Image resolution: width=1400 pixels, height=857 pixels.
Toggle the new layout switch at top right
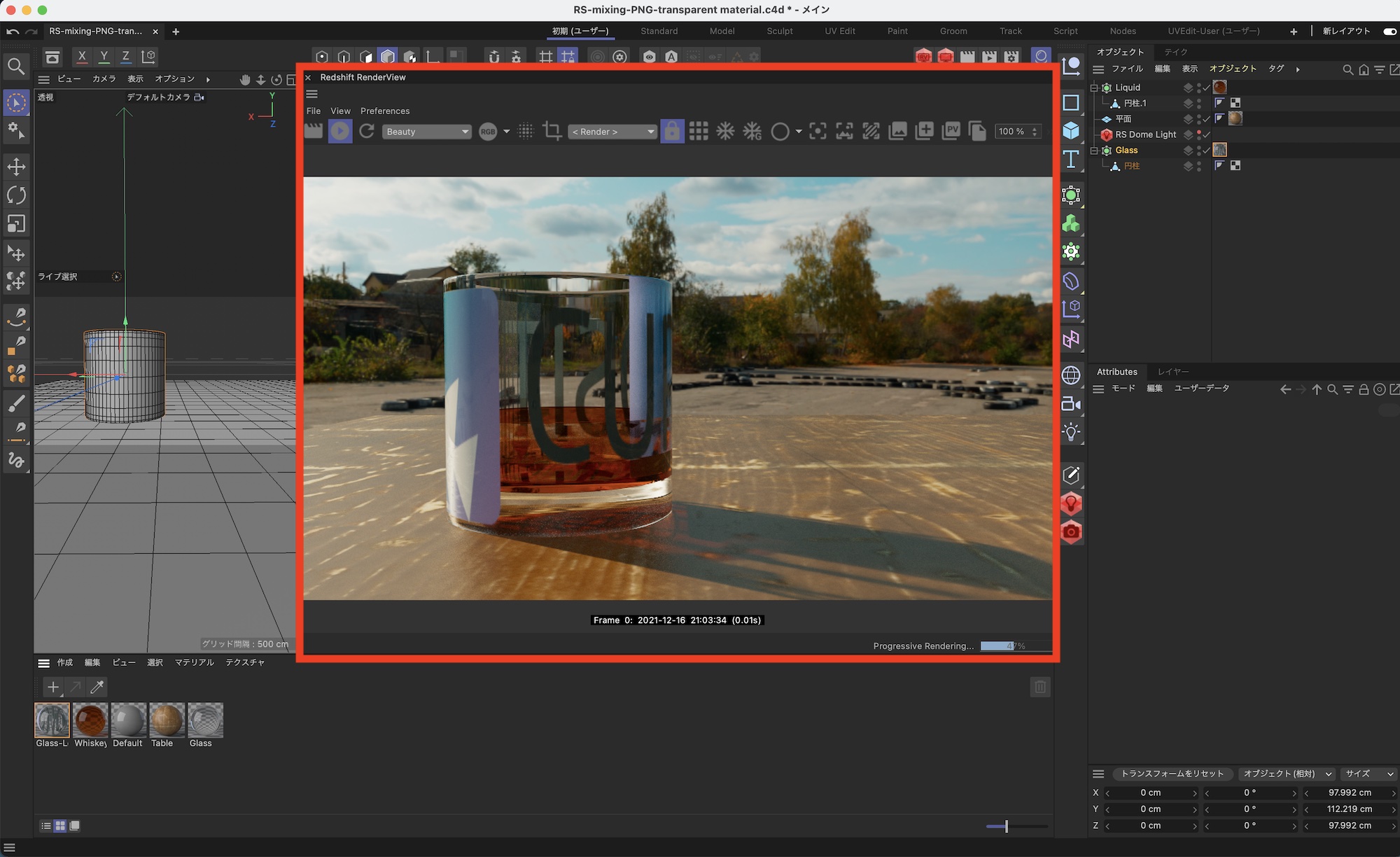click(x=1389, y=32)
